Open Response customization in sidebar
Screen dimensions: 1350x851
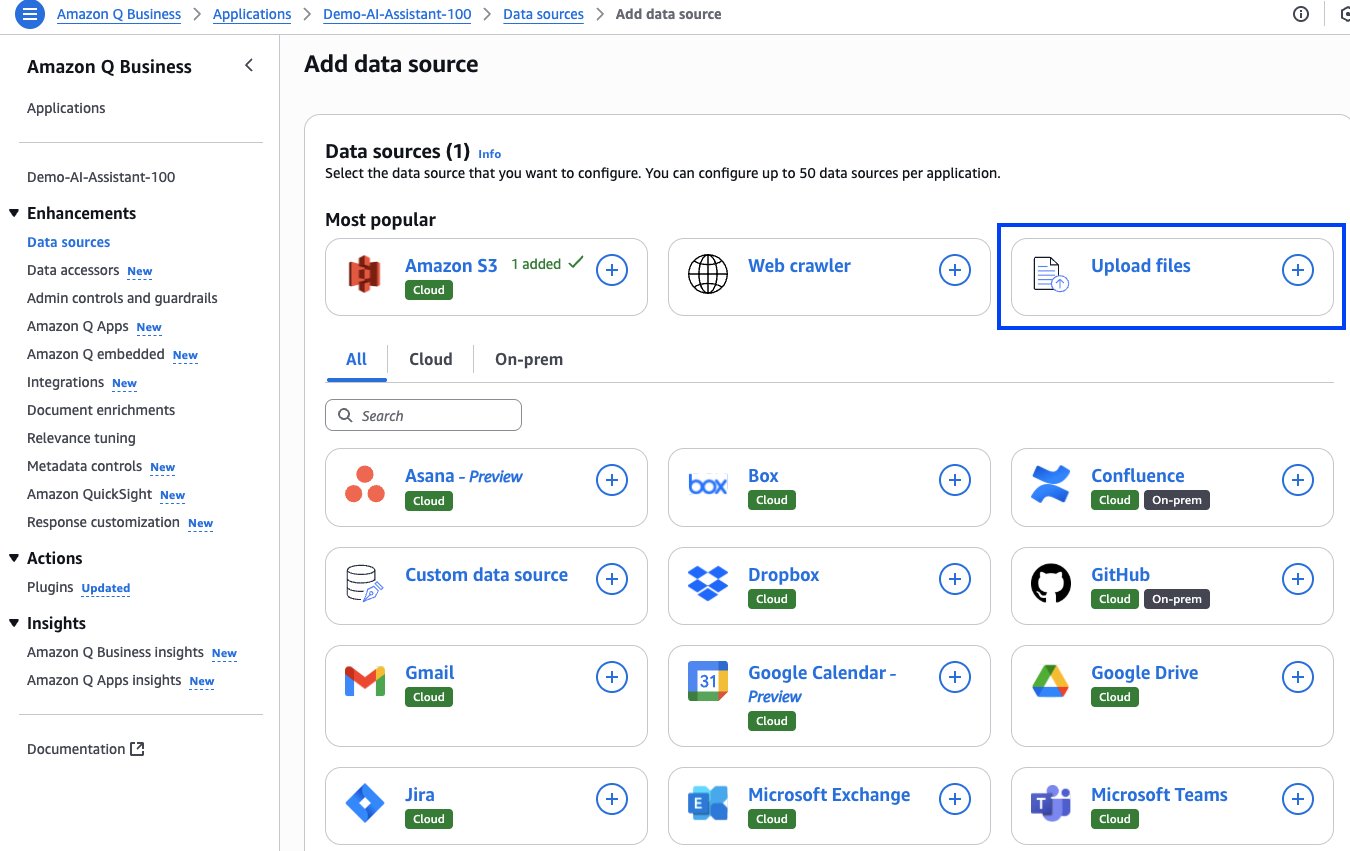[103, 522]
